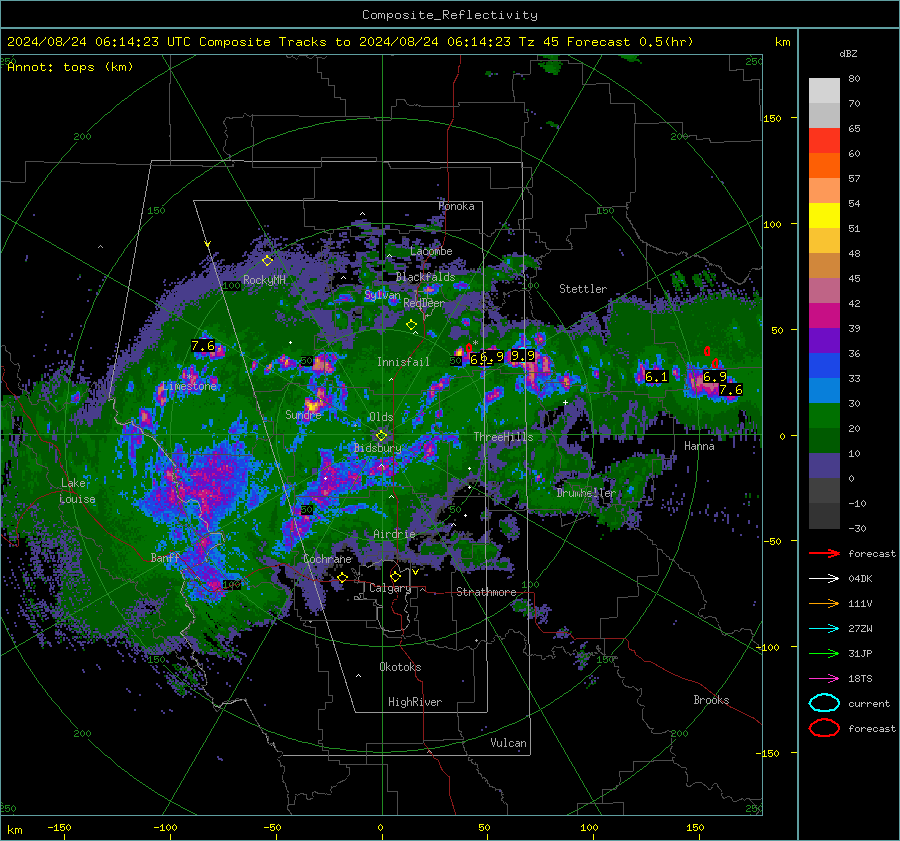This screenshot has width=900, height=841.
Task: Click the RockyMH label
Action: pyautogui.click(x=264, y=280)
